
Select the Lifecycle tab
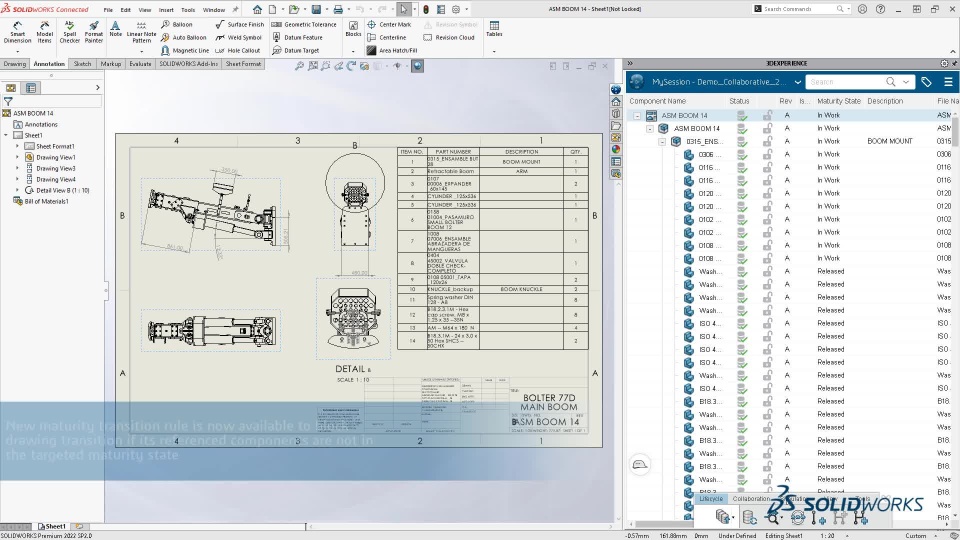click(711, 499)
